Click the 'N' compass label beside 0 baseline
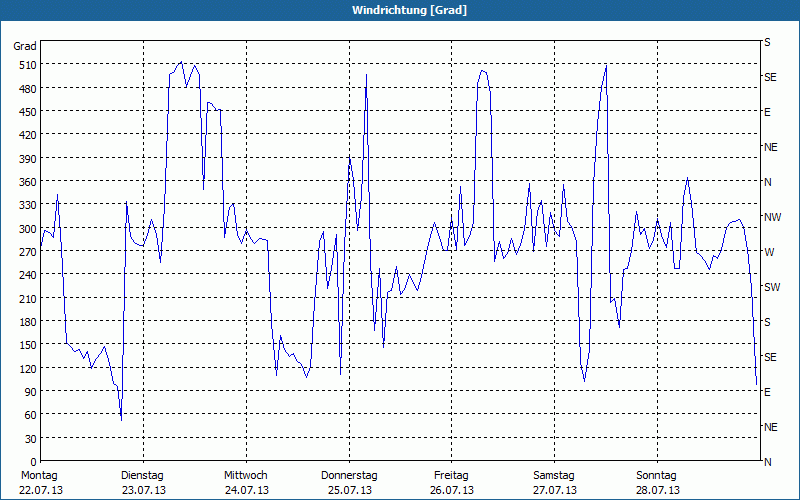800x500 pixels. point(767,462)
